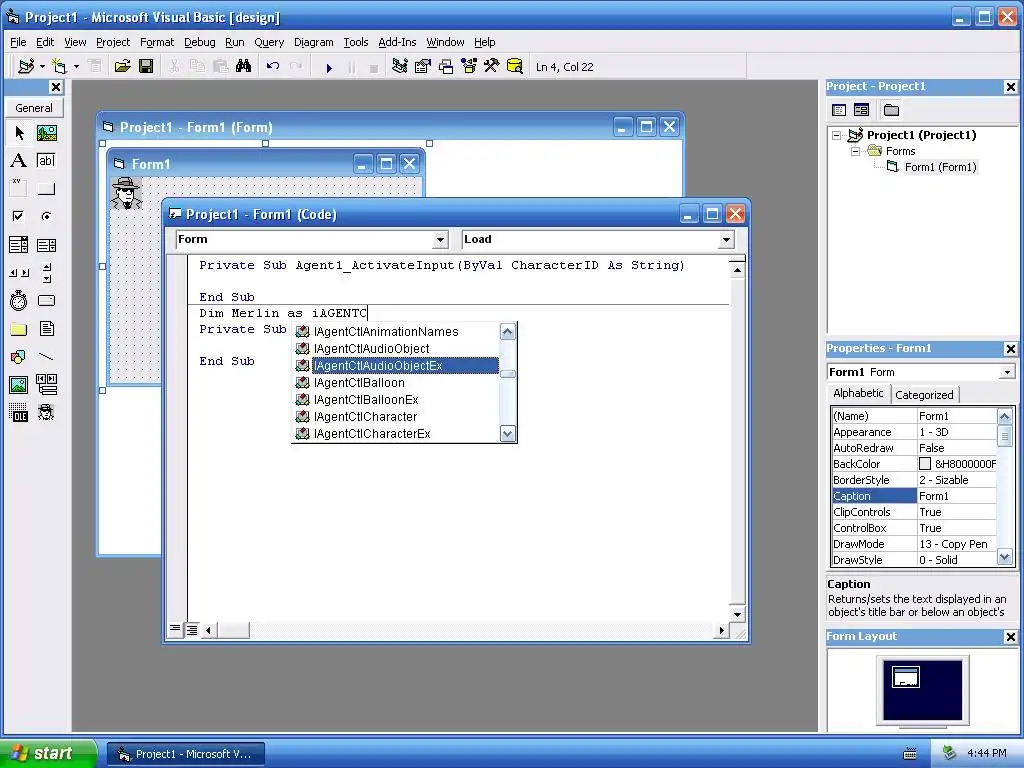Pick the Shape control tool

point(19,357)
